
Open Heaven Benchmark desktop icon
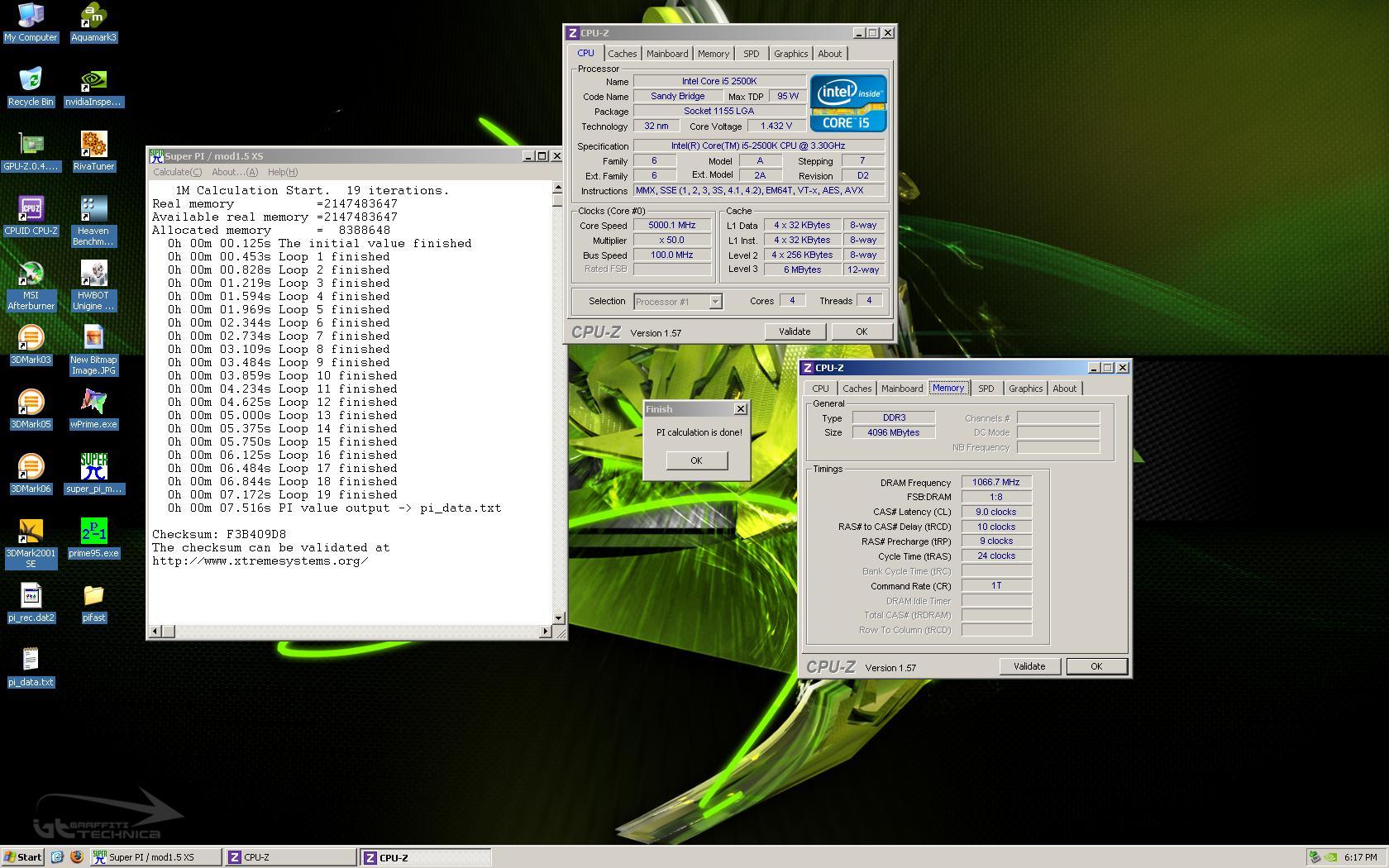tap(93, 222)
